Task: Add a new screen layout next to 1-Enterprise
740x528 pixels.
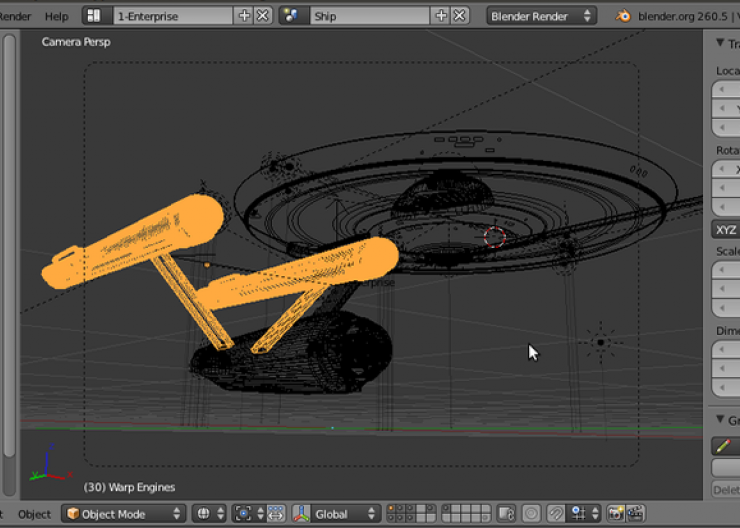Action: (244, 16)
